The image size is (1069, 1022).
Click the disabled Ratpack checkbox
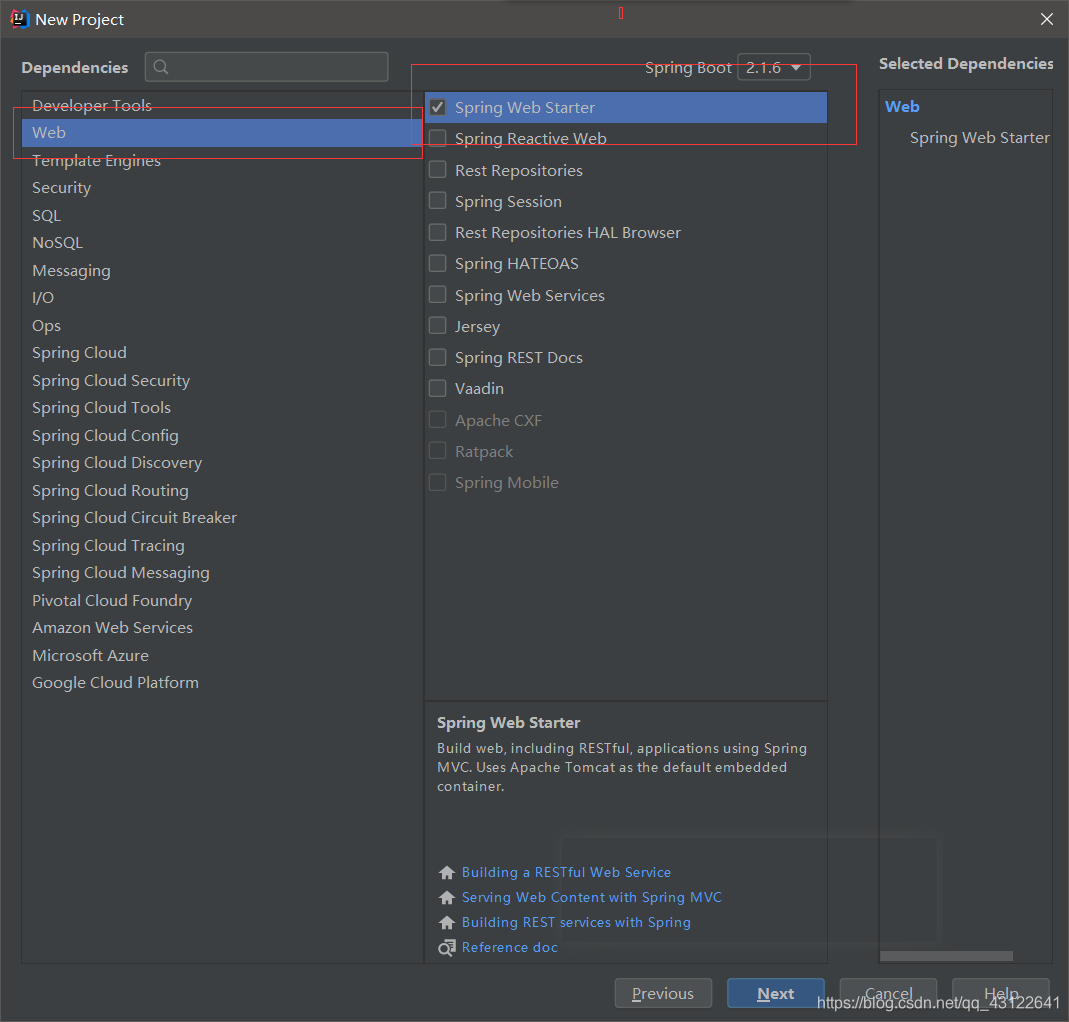[438, 451]
